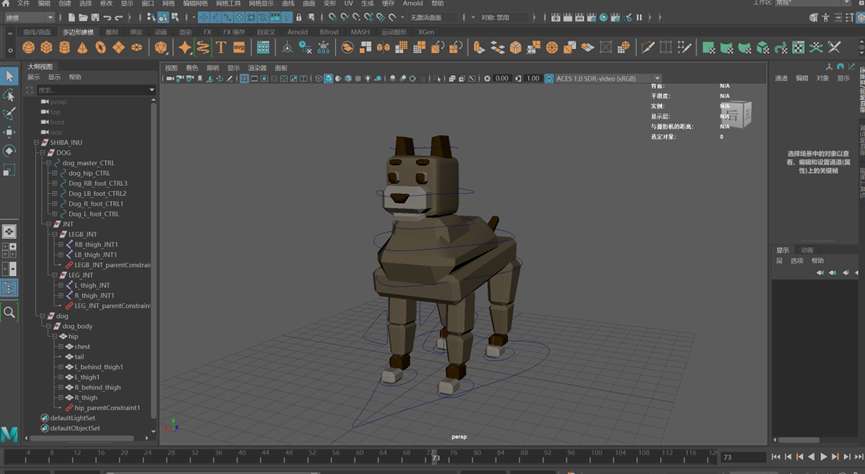Image resolution: width=865 pixels, height=474 pixels.
Task: Activate the Scale tool in toolbox
Action: tap(9, 170)
